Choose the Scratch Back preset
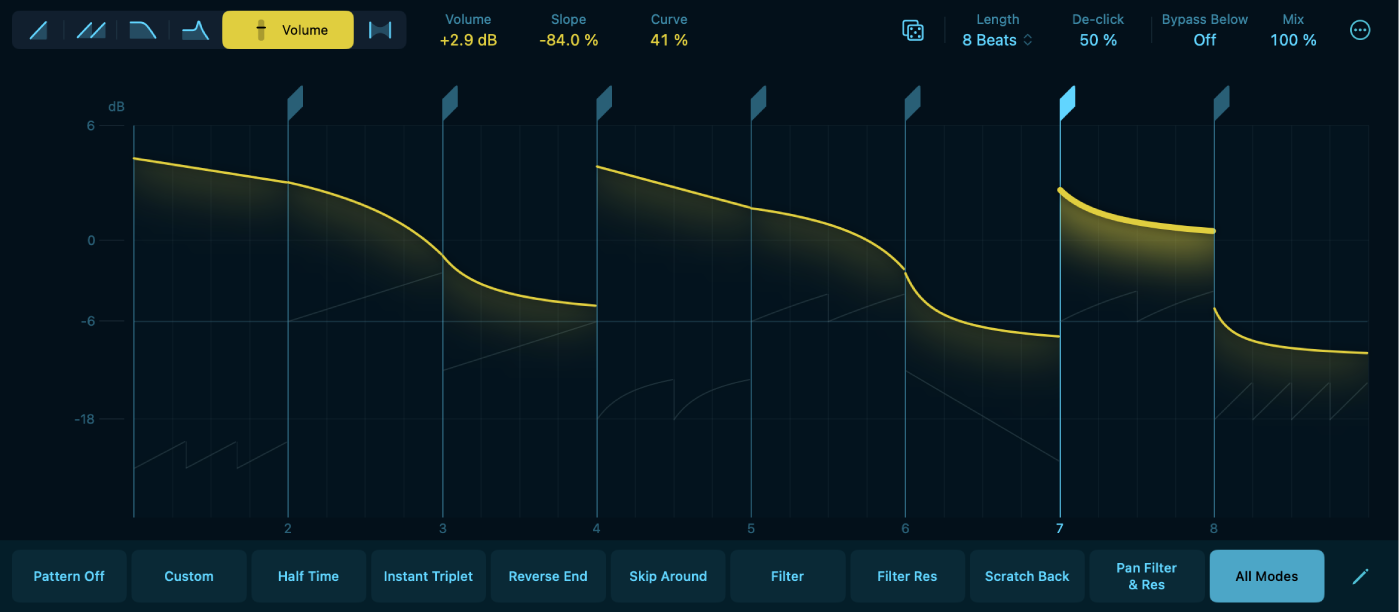 pos(1027,576)
